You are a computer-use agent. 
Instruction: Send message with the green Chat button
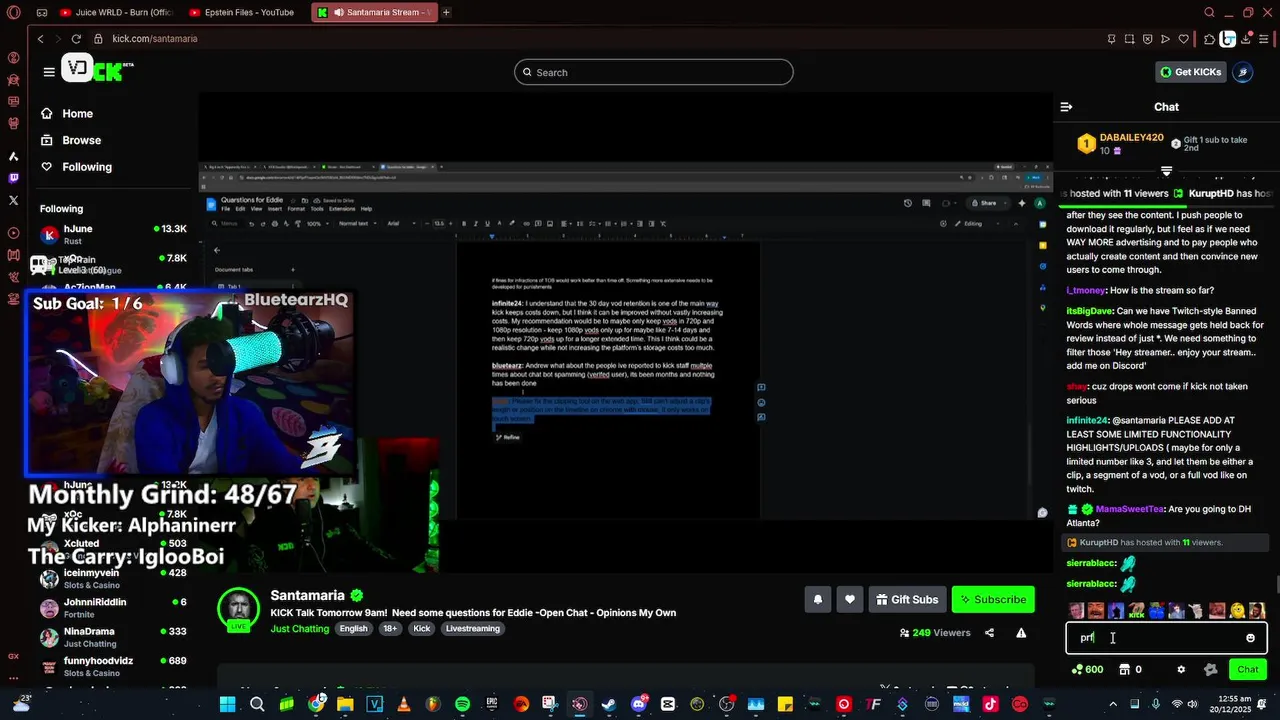(x=1247, y=669)
